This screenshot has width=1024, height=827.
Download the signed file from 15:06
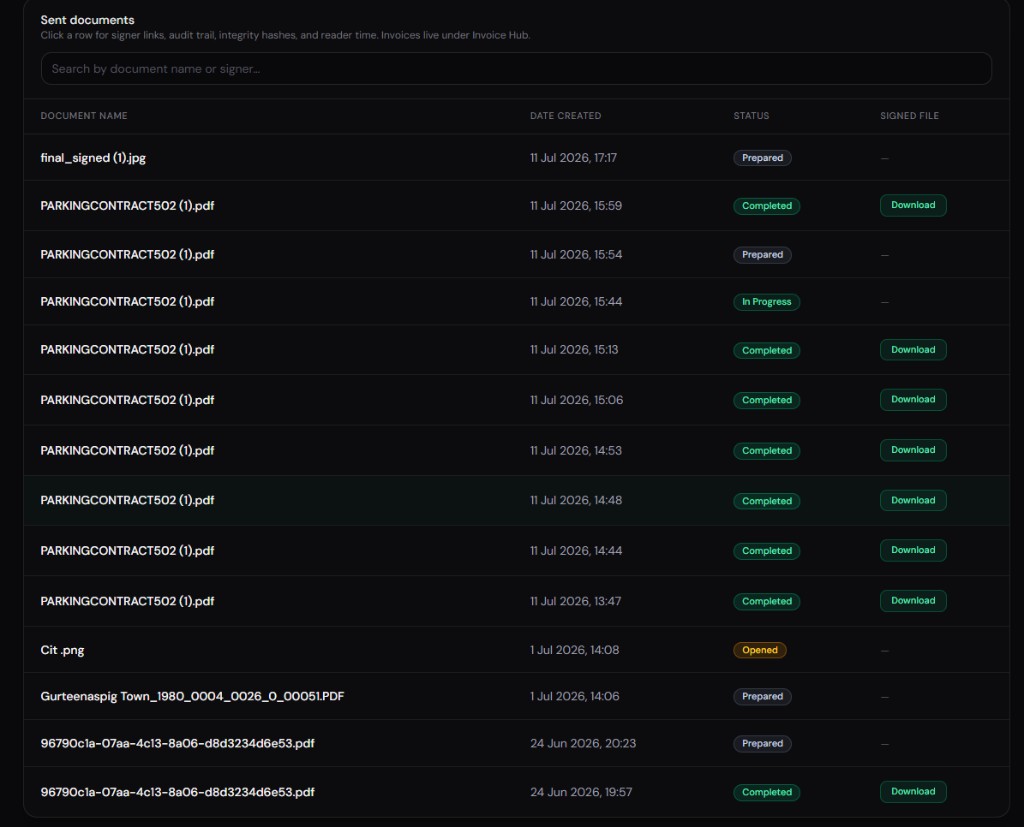tap(912, 399)
